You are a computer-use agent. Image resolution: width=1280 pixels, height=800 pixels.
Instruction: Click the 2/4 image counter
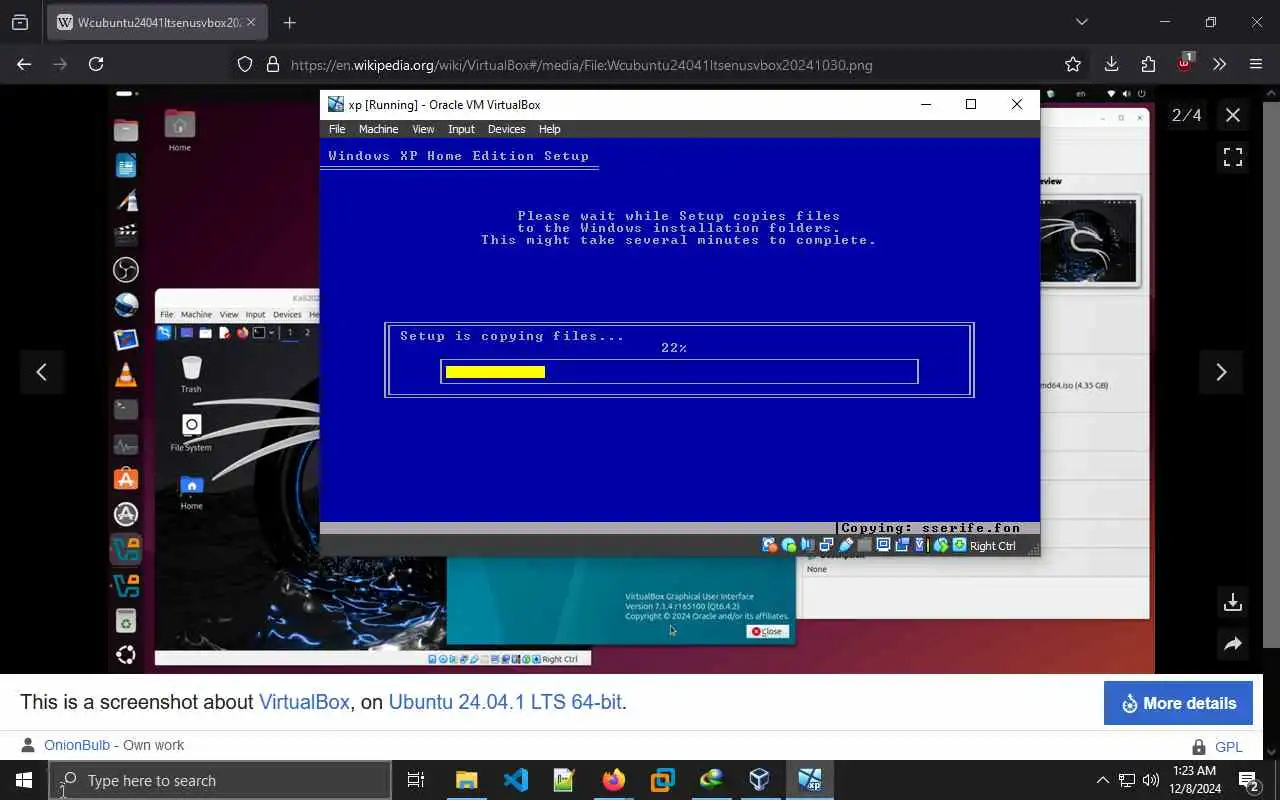pyautogui.click(x=1187, y=115)
